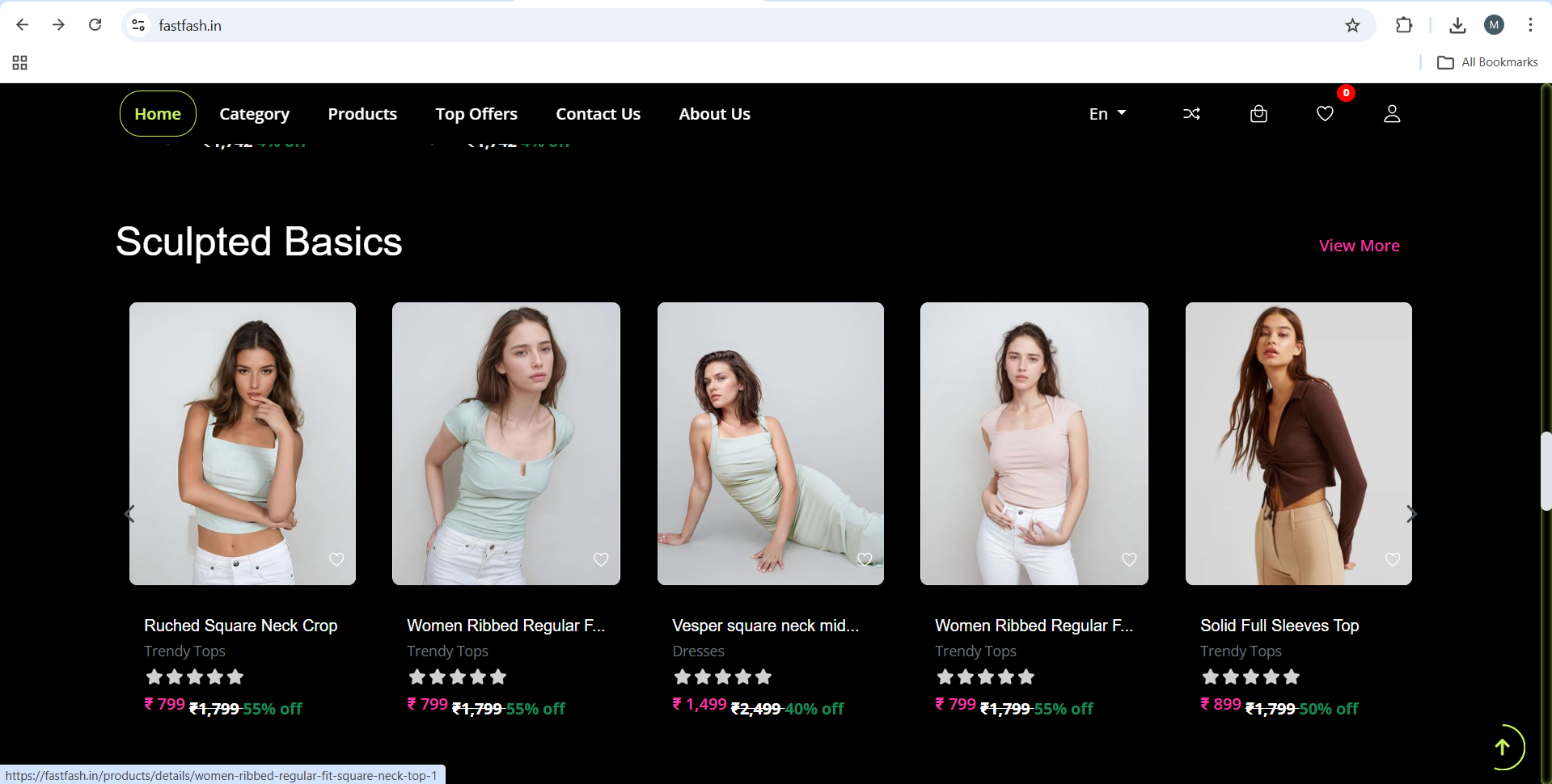Toggle wishlist heart on Ruched Square Neck Crop
This screenshot has height=784, width=1552.
[336, 559]
